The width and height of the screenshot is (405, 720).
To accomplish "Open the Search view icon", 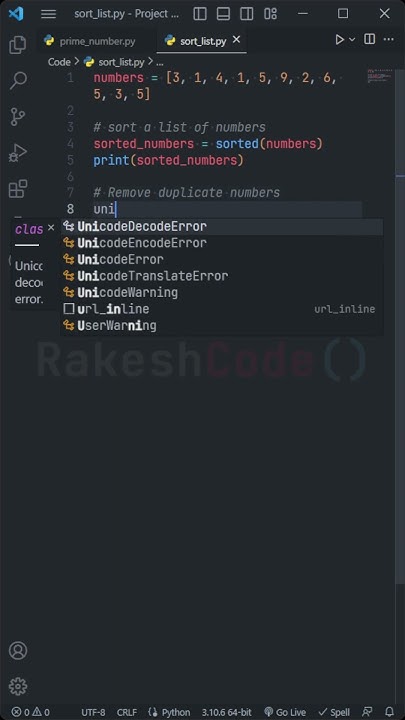I will click(18, 80).
